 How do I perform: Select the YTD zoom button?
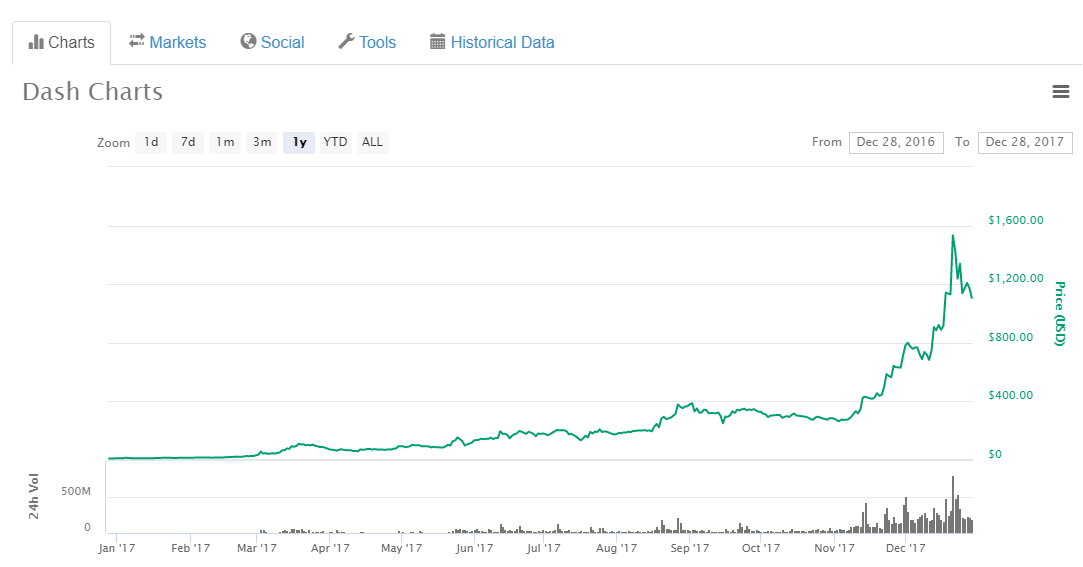(336, 142)
